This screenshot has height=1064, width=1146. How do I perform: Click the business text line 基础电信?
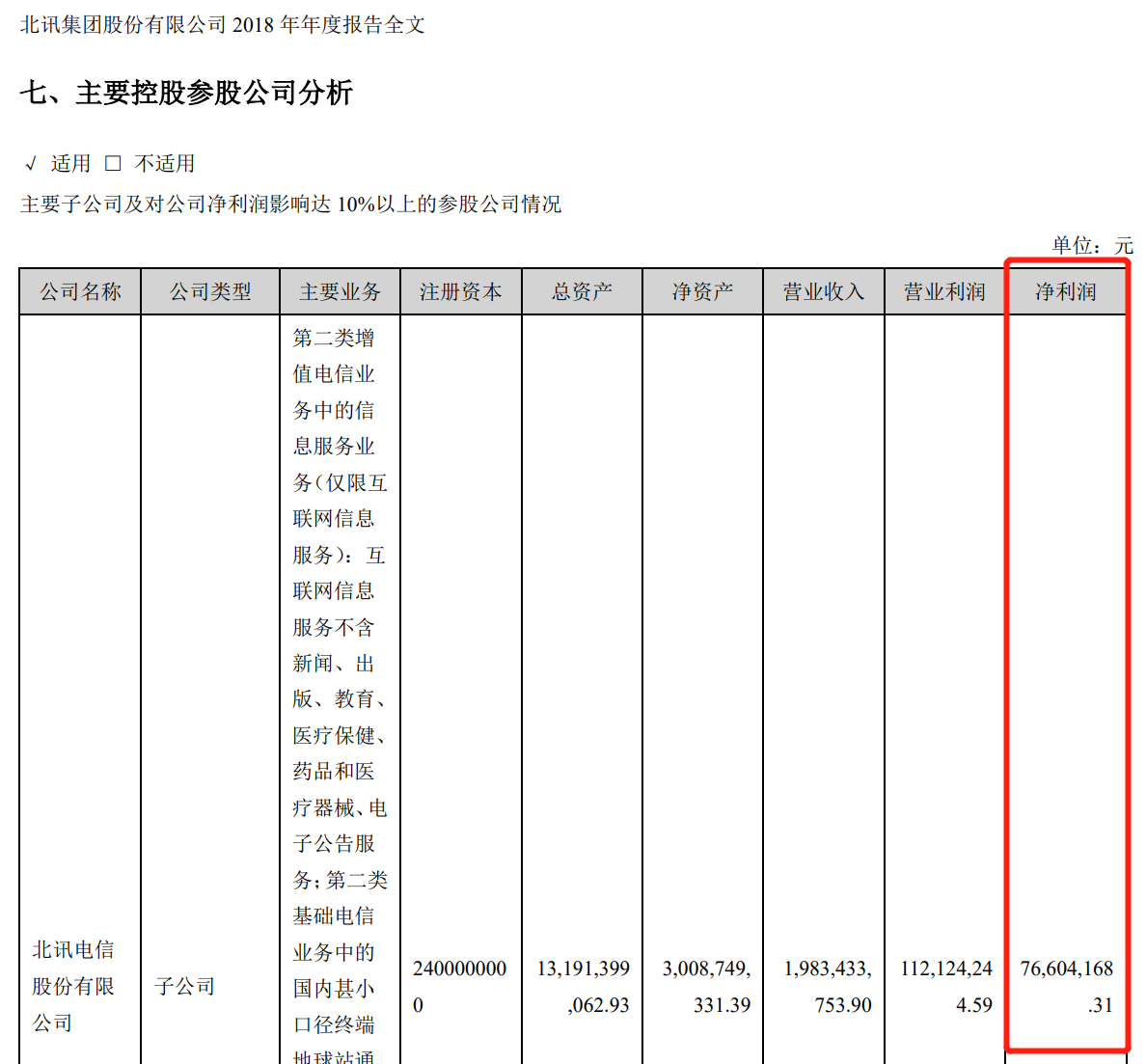pos(333,915)
